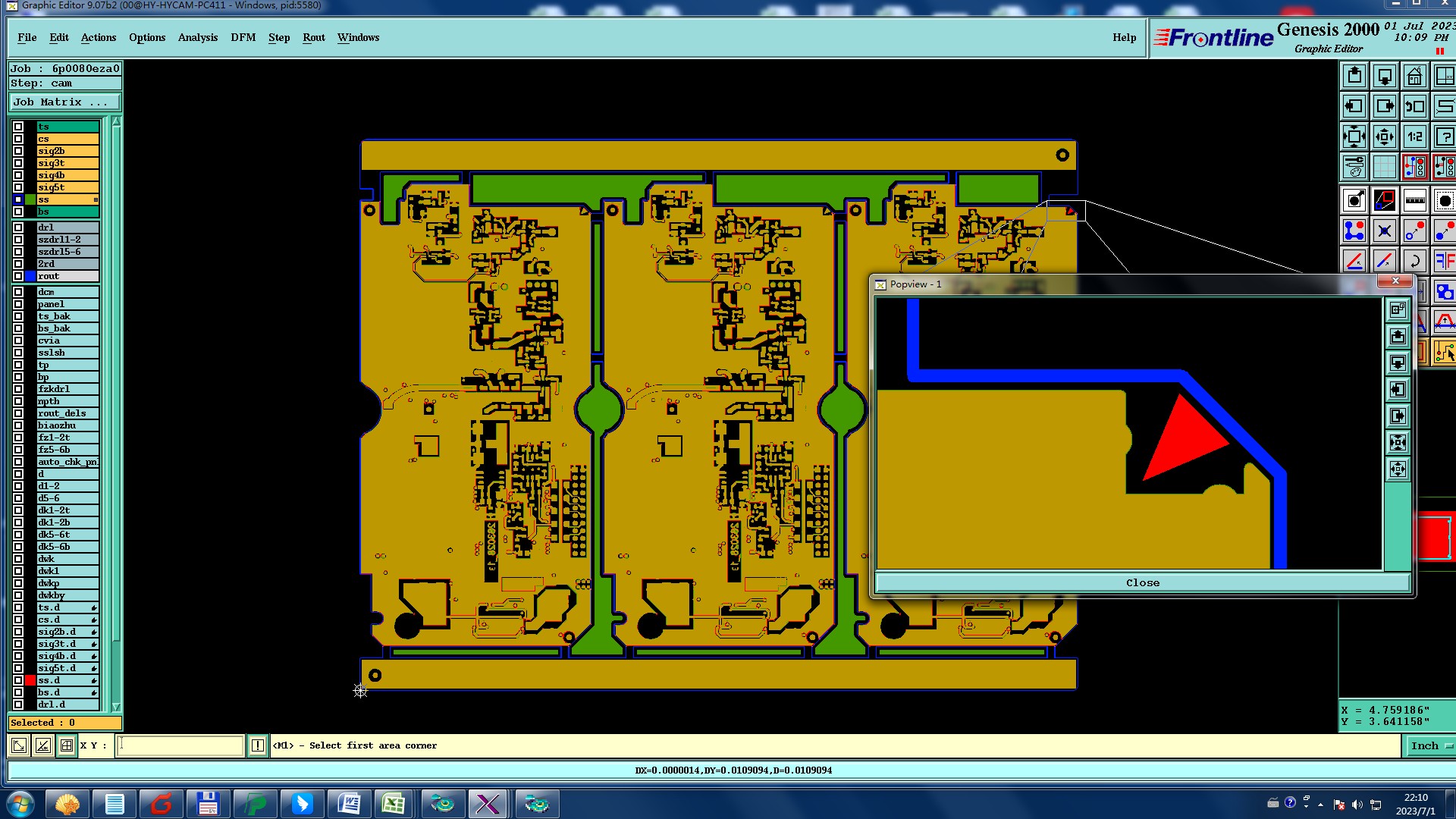
Task: Select the measure ruler tool
Action: pos(1414,201)
